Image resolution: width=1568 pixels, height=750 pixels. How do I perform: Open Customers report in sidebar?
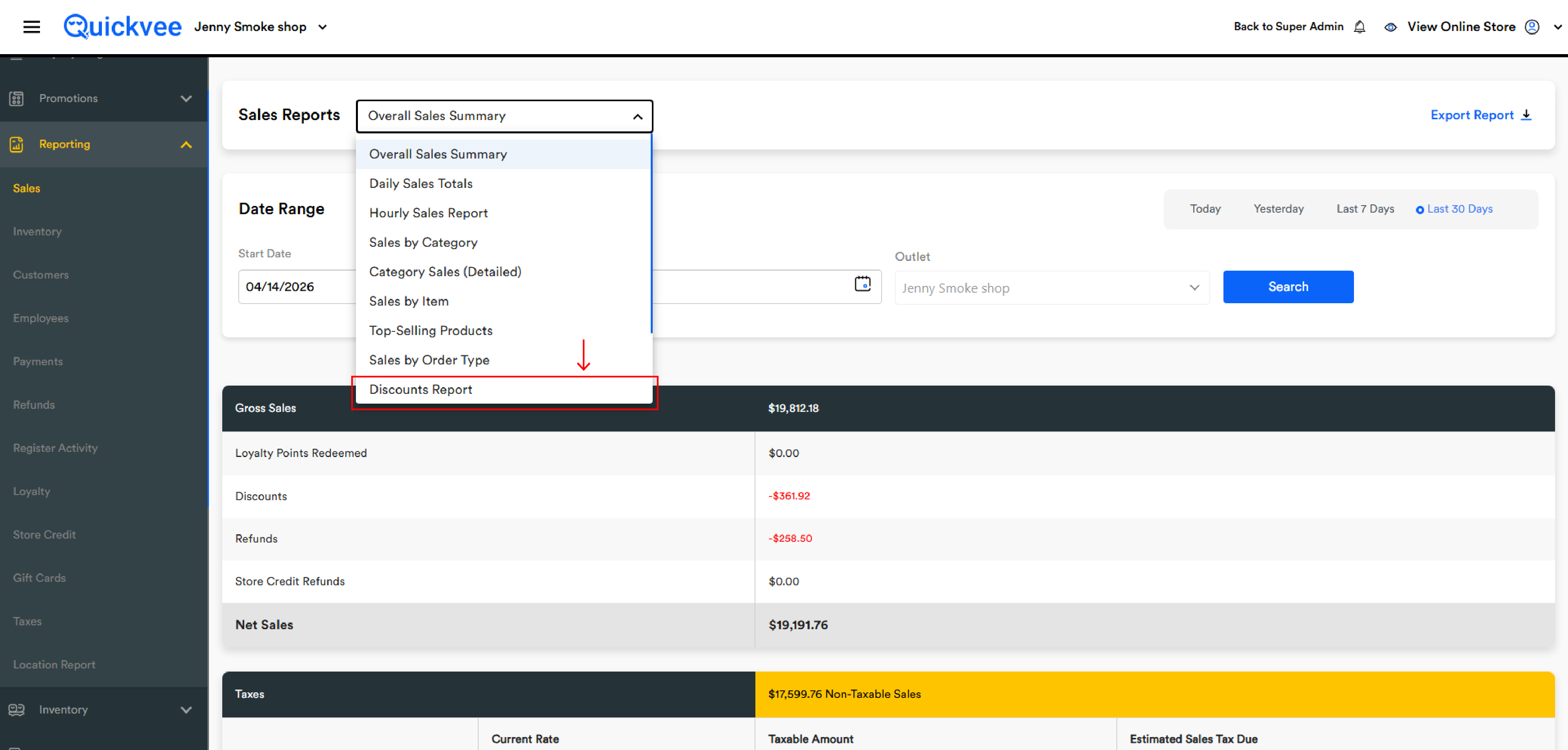pyautogui.click(x=41, y=275)
